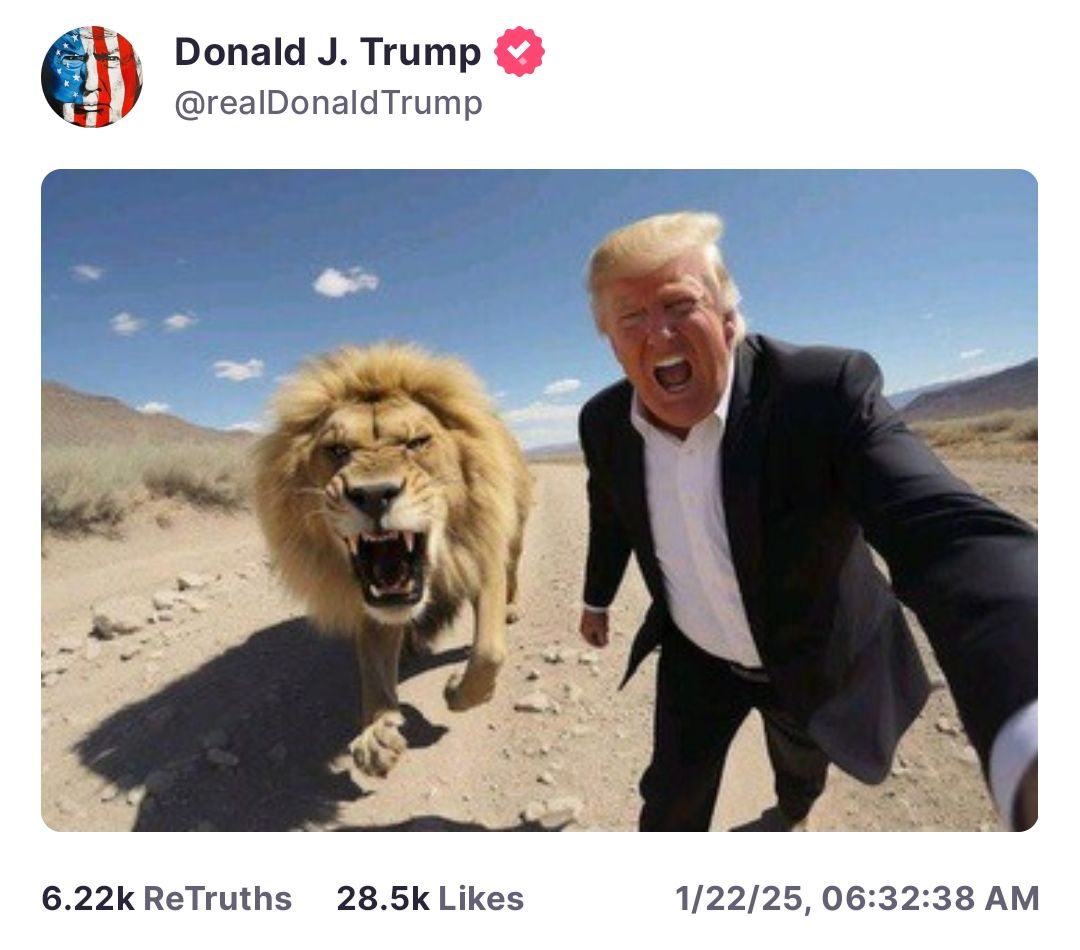Open the @realDonaldTrump handle link
This screenshot has height=950, width=1080.
pos(329,103)
